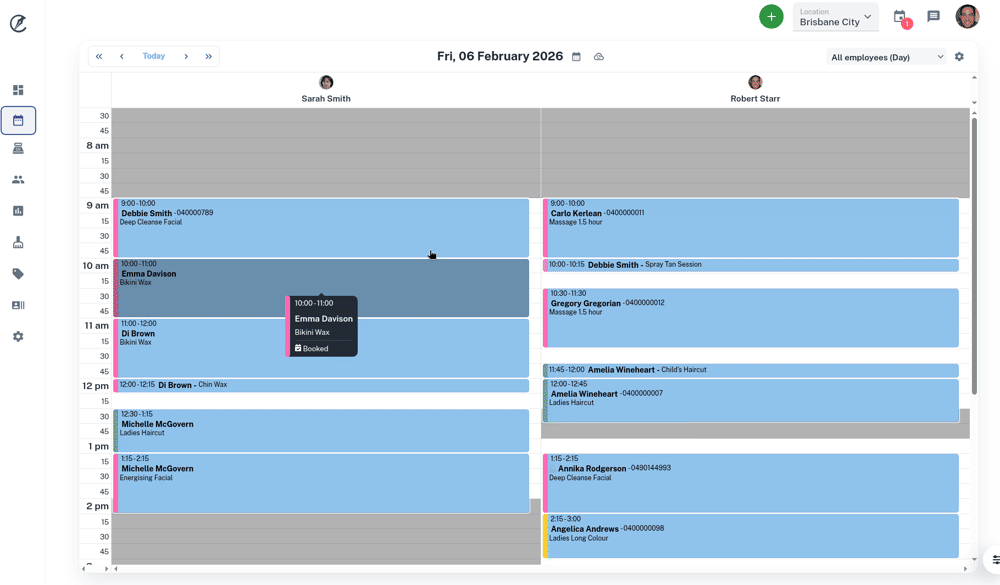
Task: Open Carlo Kerlean's massage appointment
Action: click(x=750, y=228)
